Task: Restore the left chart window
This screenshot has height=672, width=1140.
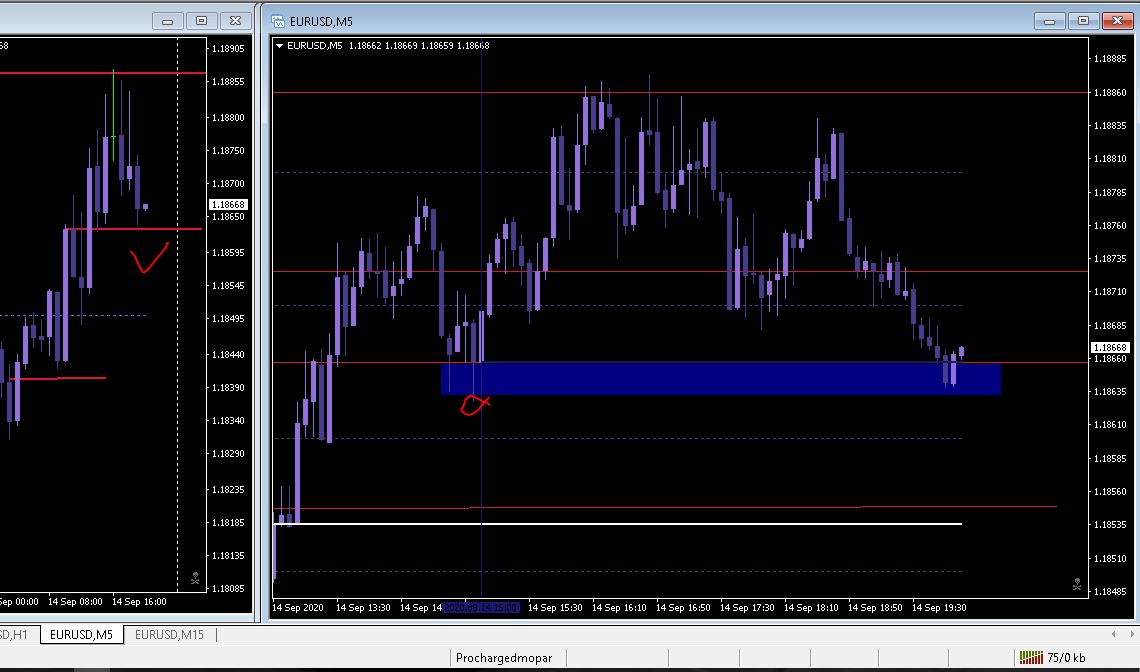Action: (201, 21)
